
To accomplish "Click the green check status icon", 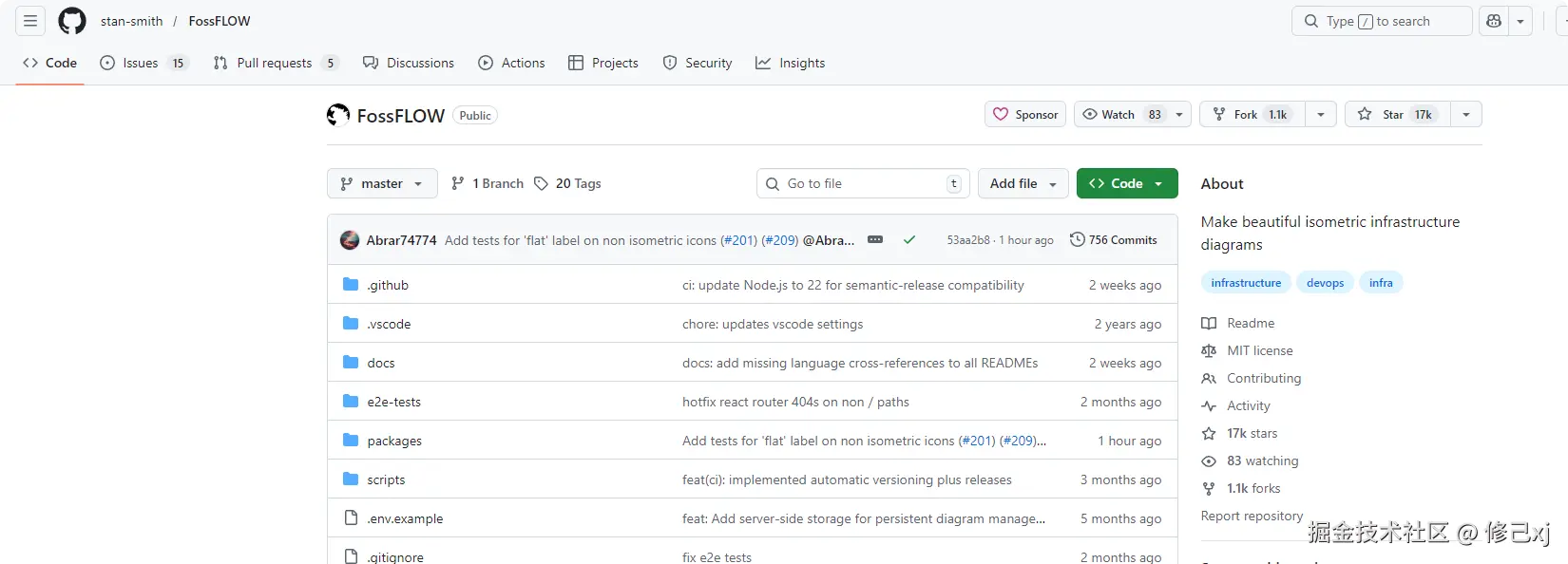I will (909, 240).
